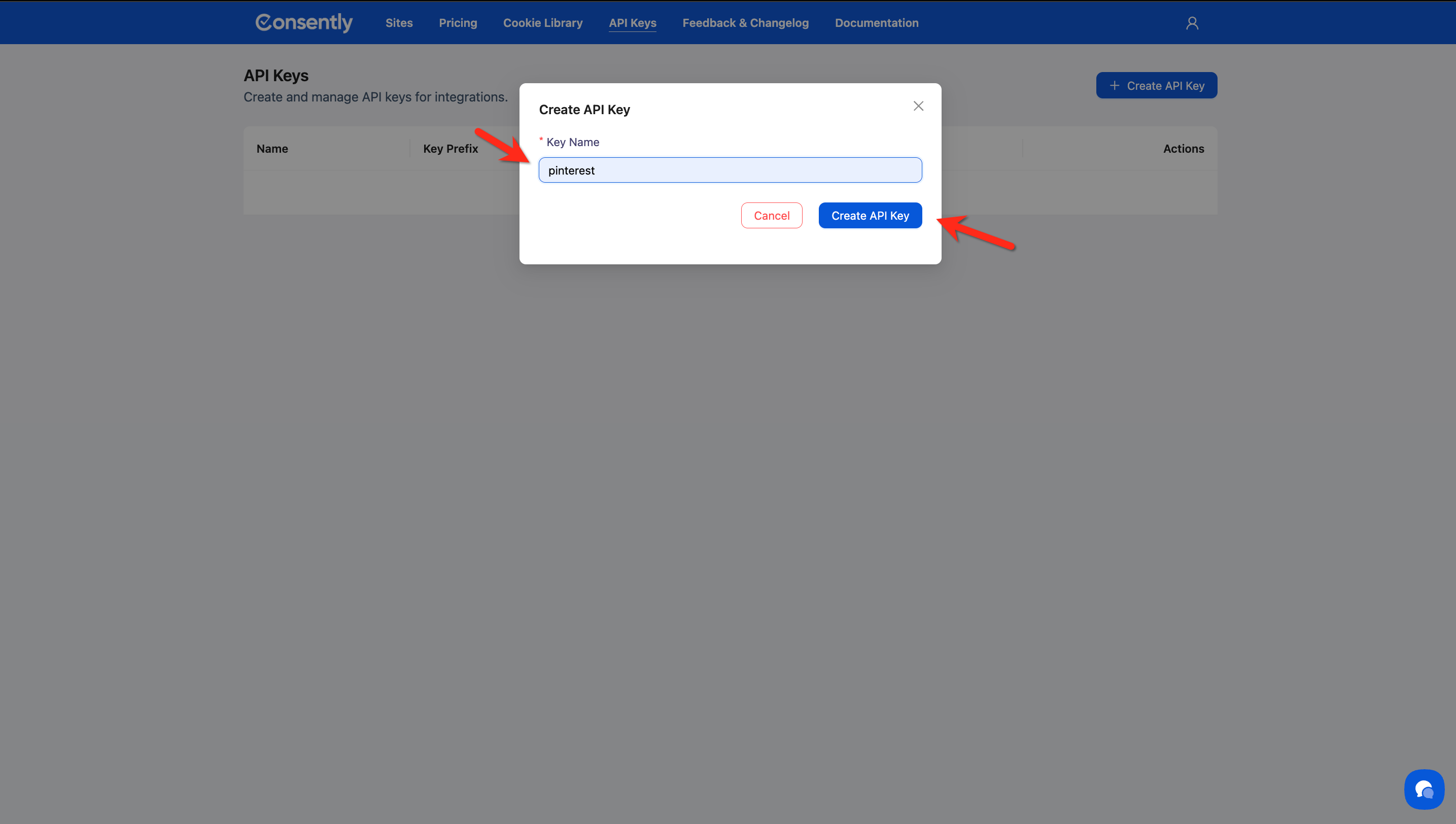Viewport: 1456px width, 824px height.
Task: Click the Create API Key dialog title
Action: pyautogui.click(x=584, y=110)
